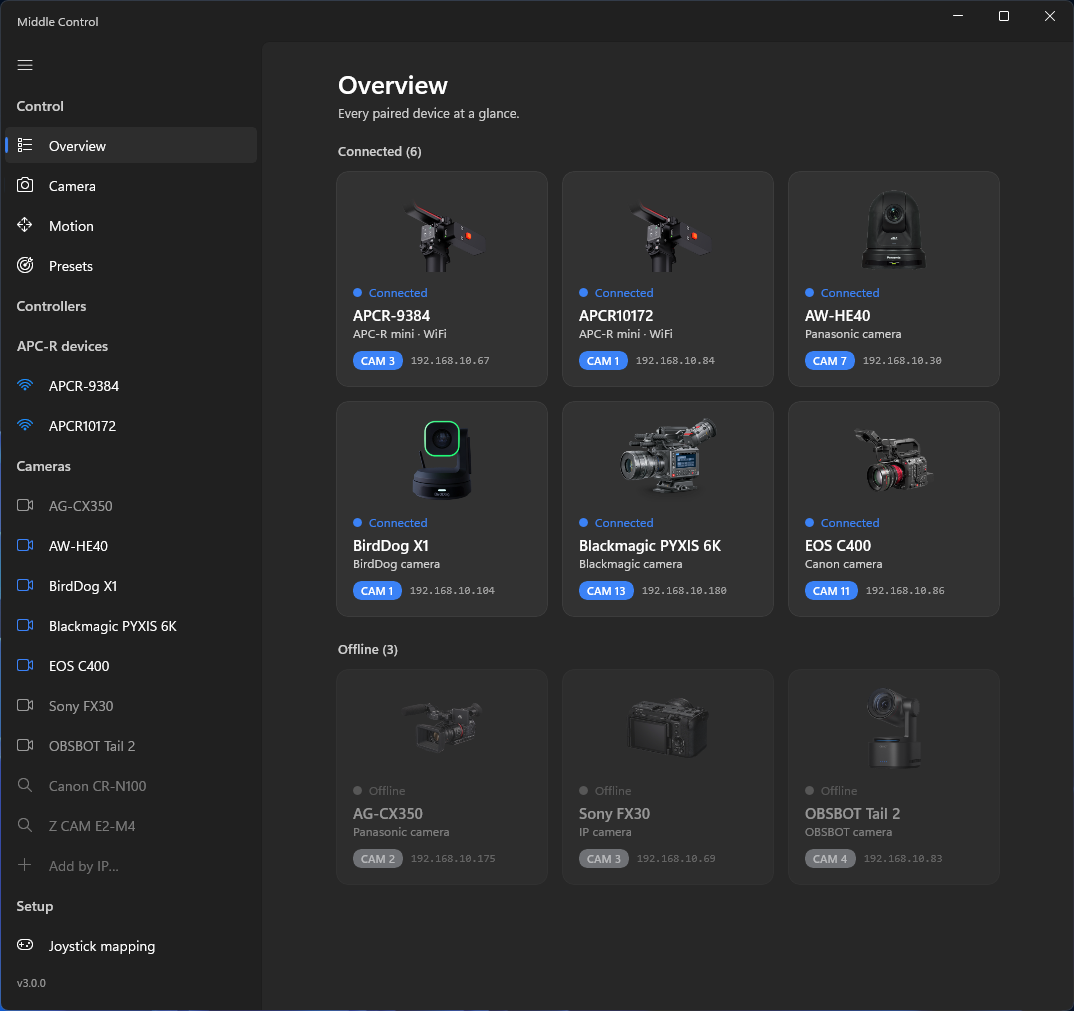The image size is (1074, 1011).
Task: Click camcorder icon beside BirdDog X1 in sidebar
Action: tap(25, 586)
